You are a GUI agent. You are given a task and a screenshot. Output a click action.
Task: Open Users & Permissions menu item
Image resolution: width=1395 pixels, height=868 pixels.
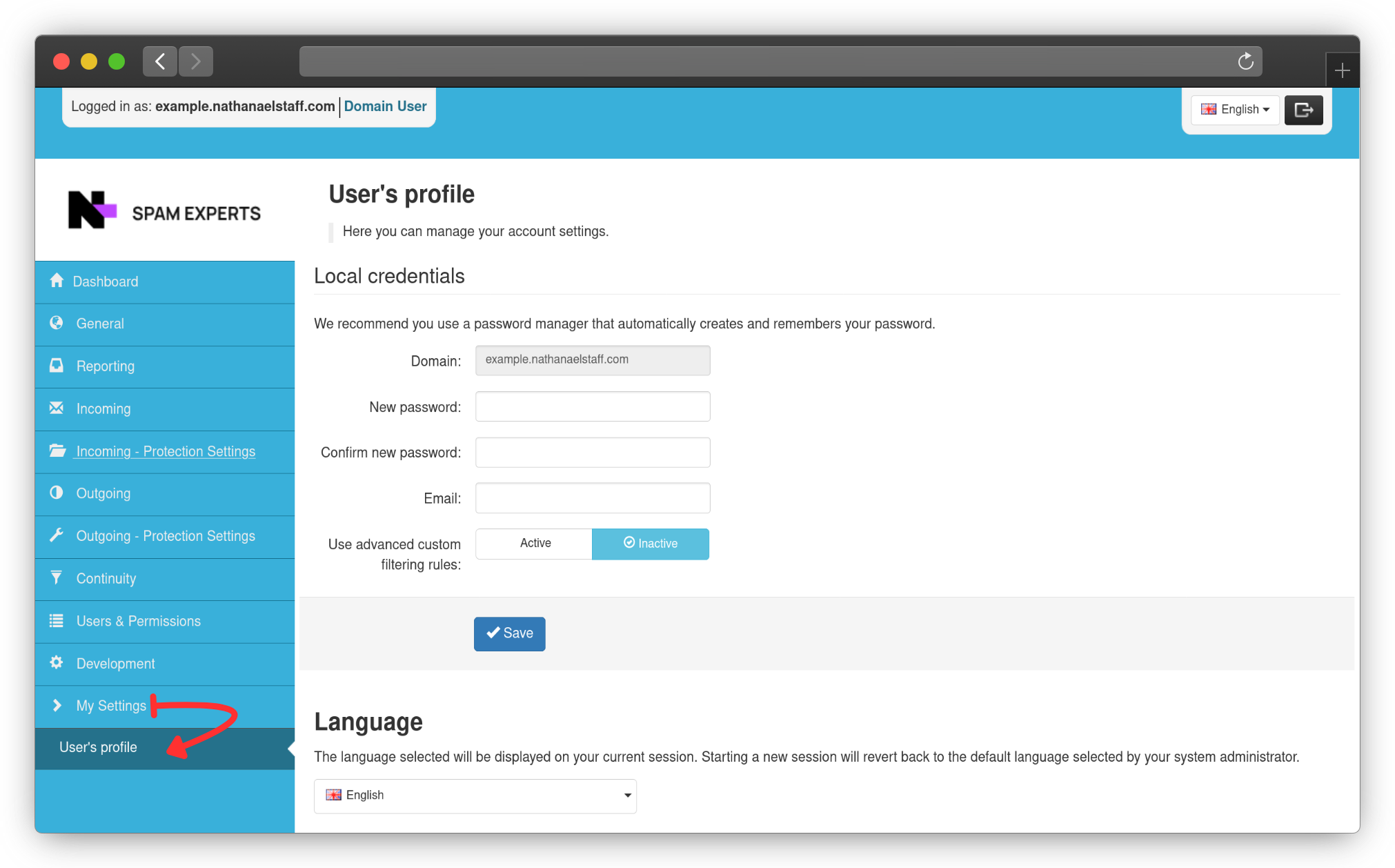[138, 621]
